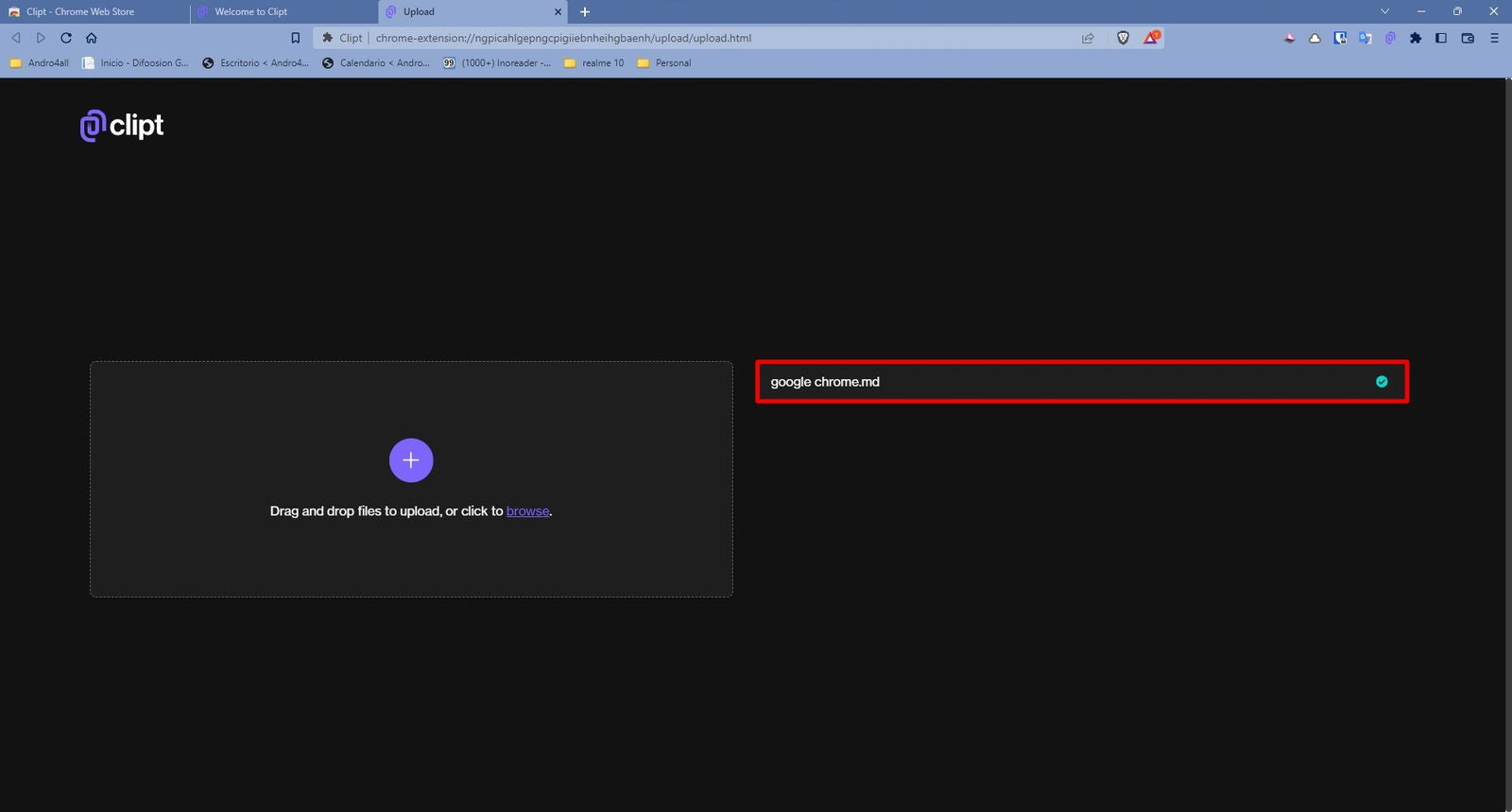The width and height of the screenshot is (1512, 812).
Task: Open the extensions puzzle piece menu
Action: click(x=1416, y=38)
